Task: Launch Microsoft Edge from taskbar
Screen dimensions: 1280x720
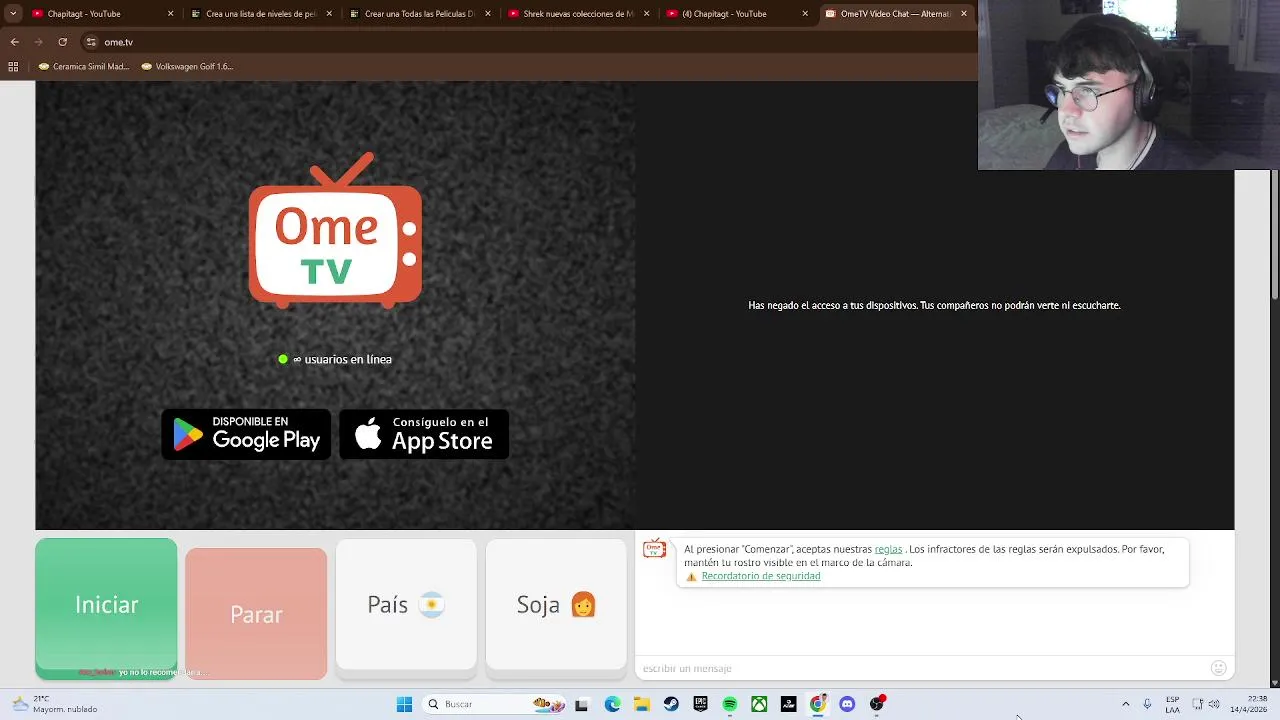Action: [x=612, y=704]
